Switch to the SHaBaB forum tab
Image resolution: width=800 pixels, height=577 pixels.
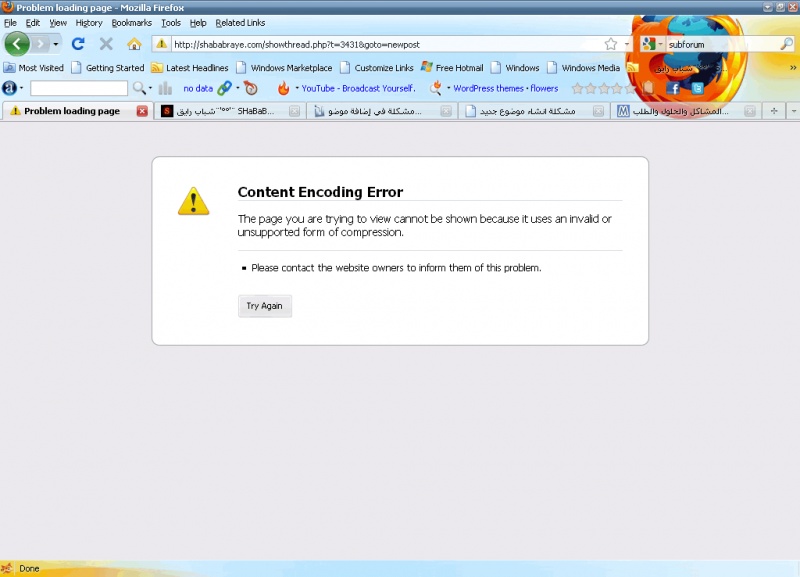click(225, 111)
